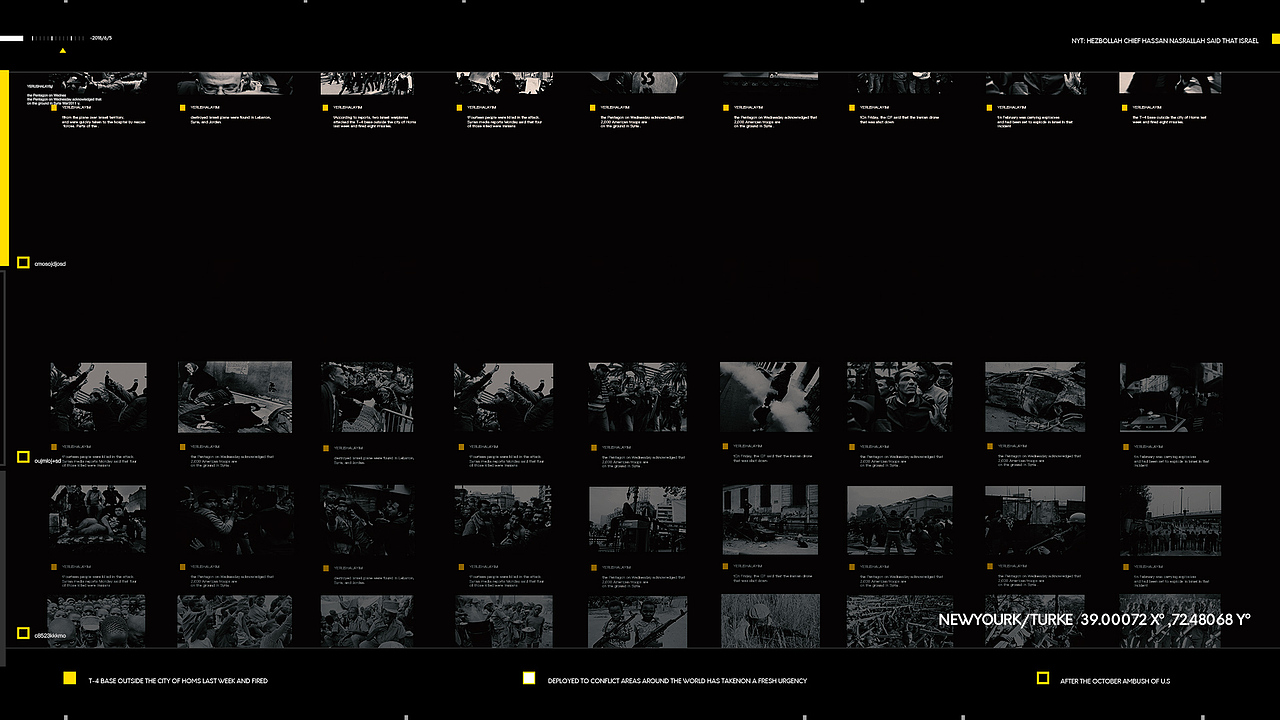The height and width of the screenshot is (720, 1280).
Task: Click yellow marker beside top 'T-4 base' caption
Action: tap(1126, 107)
